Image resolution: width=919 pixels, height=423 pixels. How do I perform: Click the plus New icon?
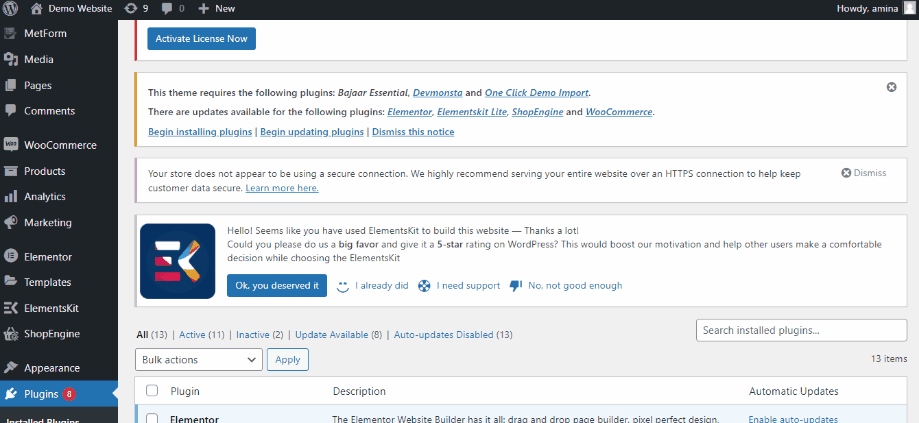click(x=203, y=8)
